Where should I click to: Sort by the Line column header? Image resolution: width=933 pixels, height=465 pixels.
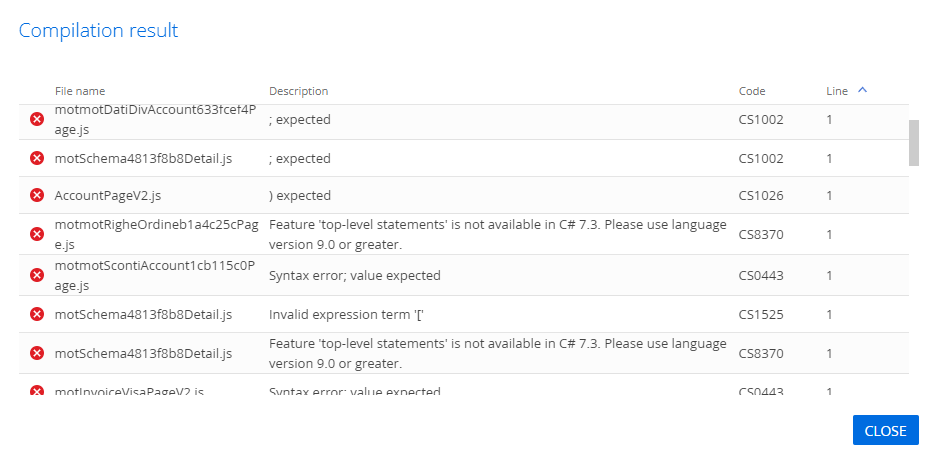837,91
